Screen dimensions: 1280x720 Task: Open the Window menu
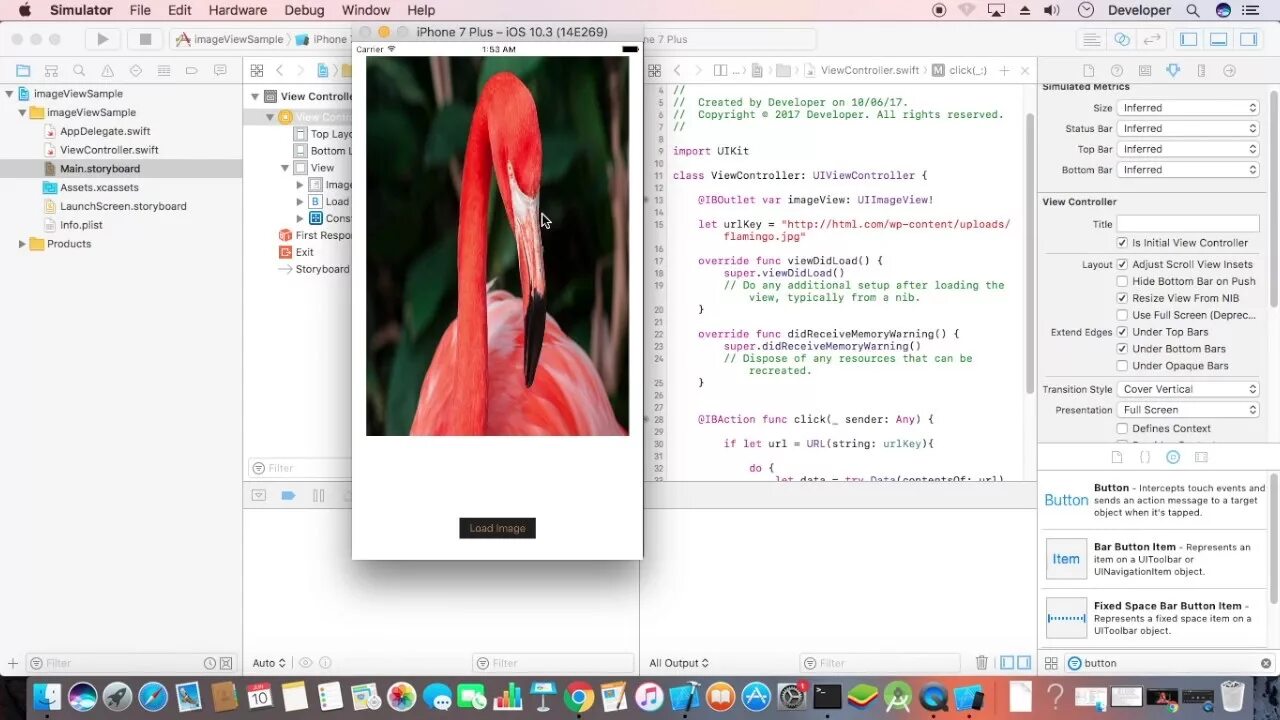(366, 10)
